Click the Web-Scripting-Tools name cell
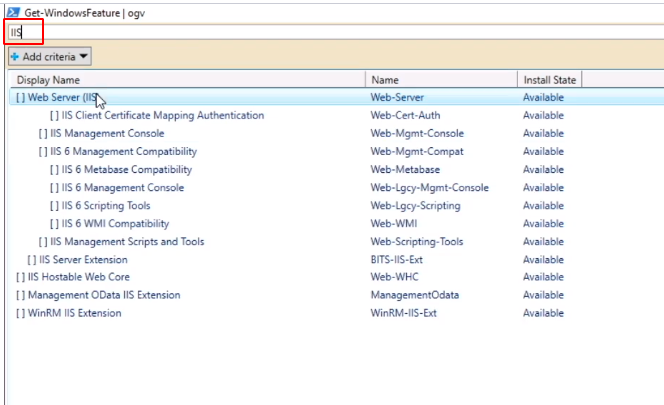This screenshot has width=664, height=405. (x=417, y=241)
